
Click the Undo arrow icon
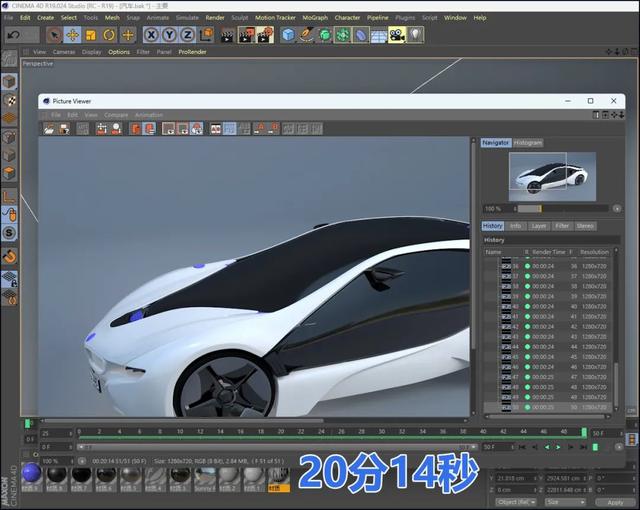coord(13,35)
